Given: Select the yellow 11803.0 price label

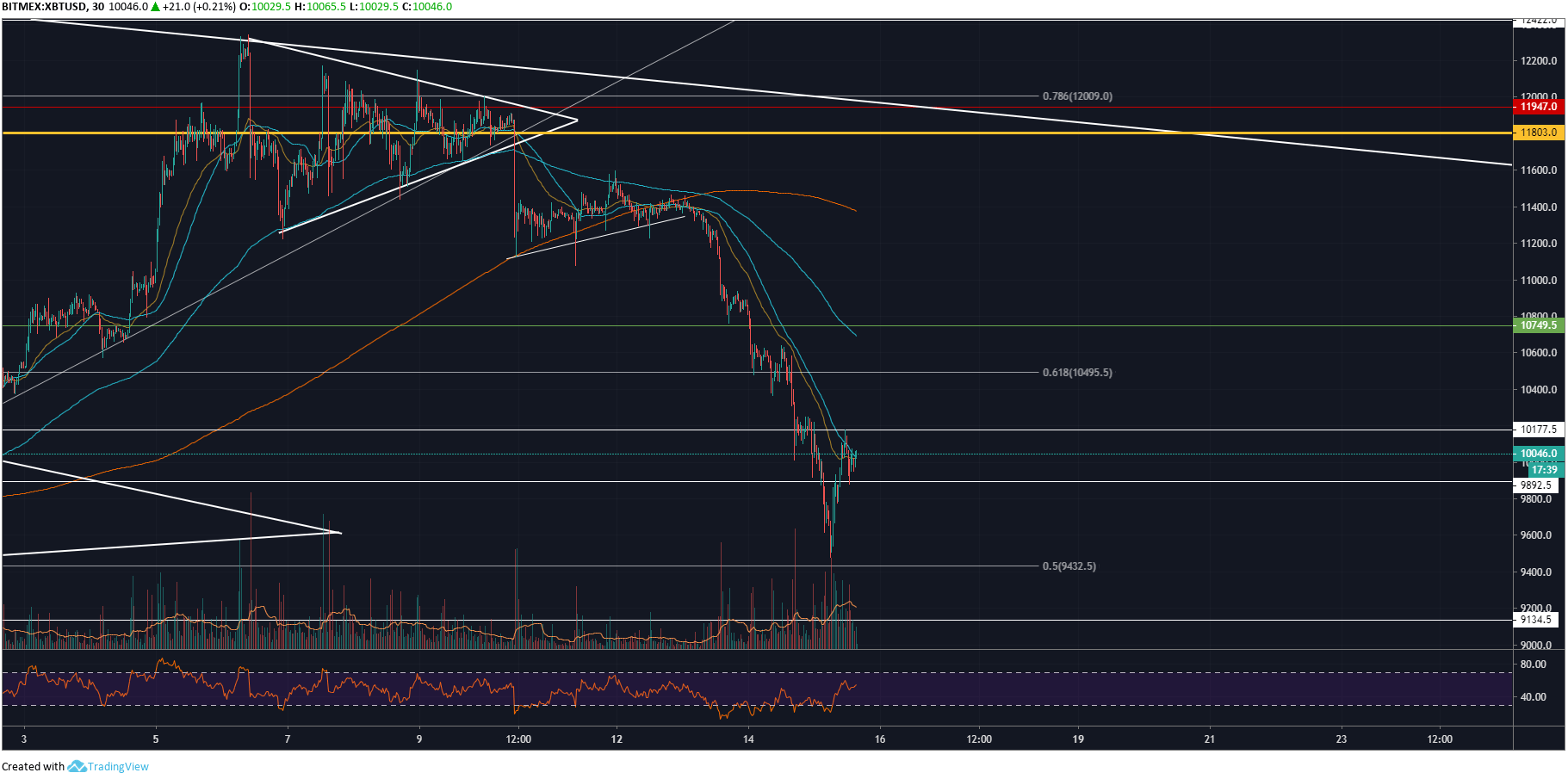Looking at the screenshot, I should click(1538, 133).
